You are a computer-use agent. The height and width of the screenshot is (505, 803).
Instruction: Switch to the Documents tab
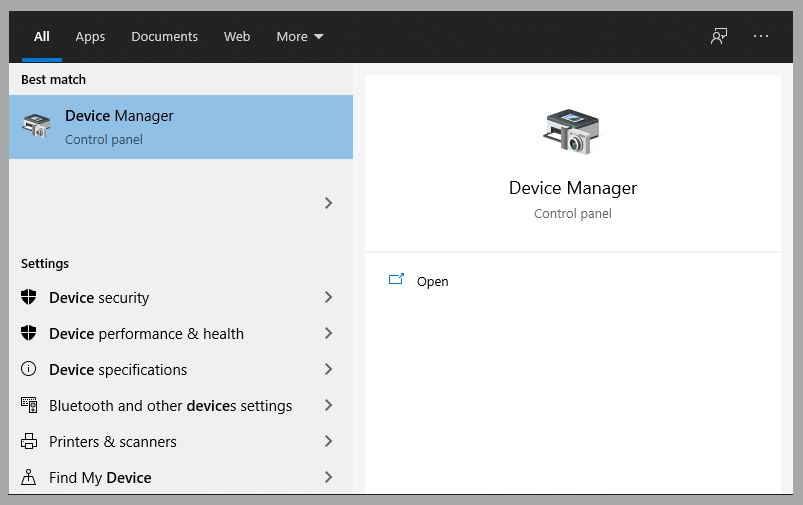click(x=164, y=37)
